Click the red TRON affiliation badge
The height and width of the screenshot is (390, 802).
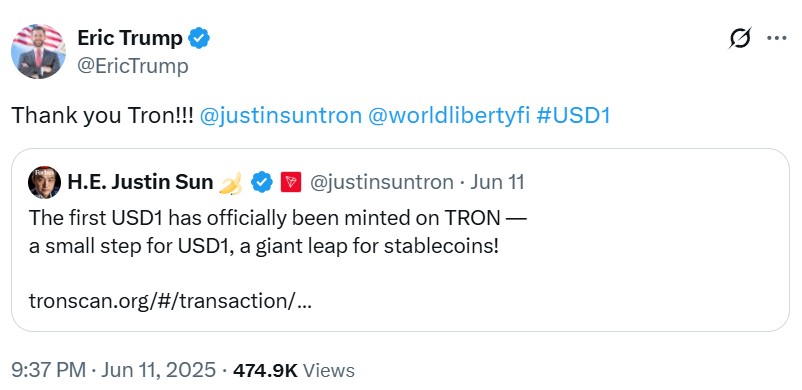tap(291, 183)
